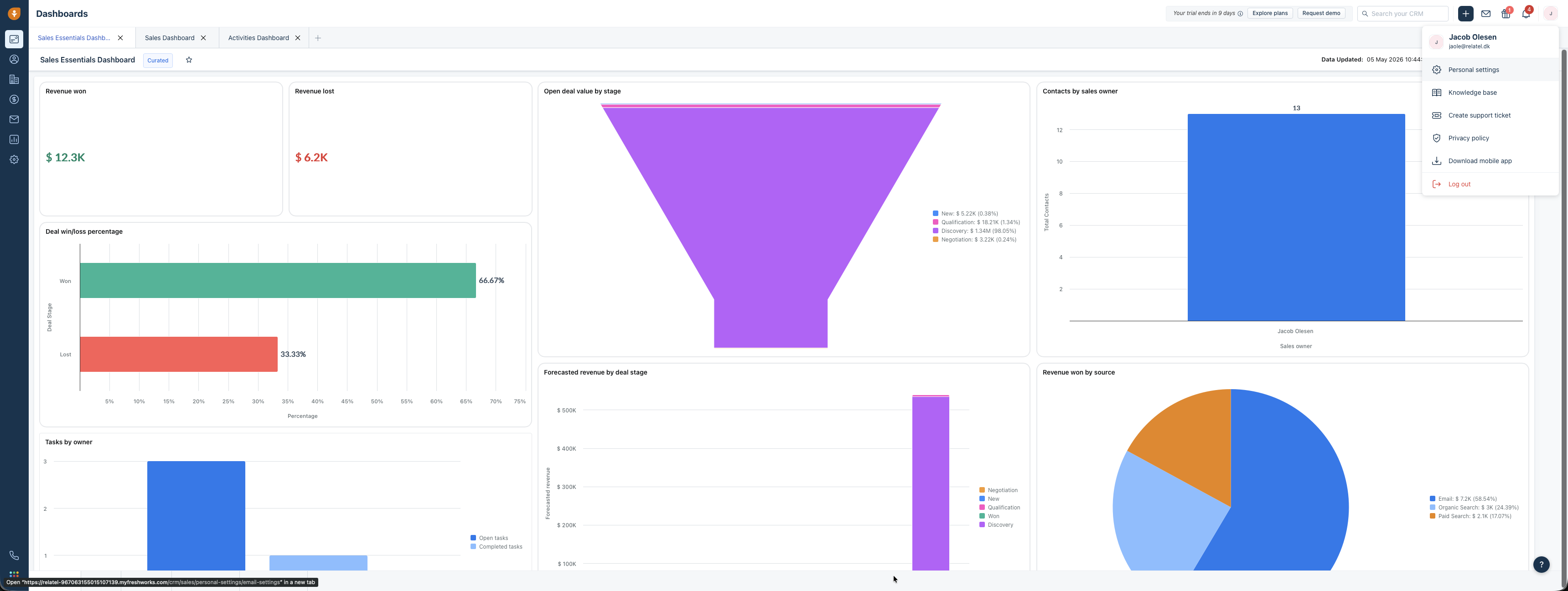The height and width of the screenshot is (591, 1568).
Task: Click the Discovery $ 1.34M legend swatch
Action: [936, 231]
